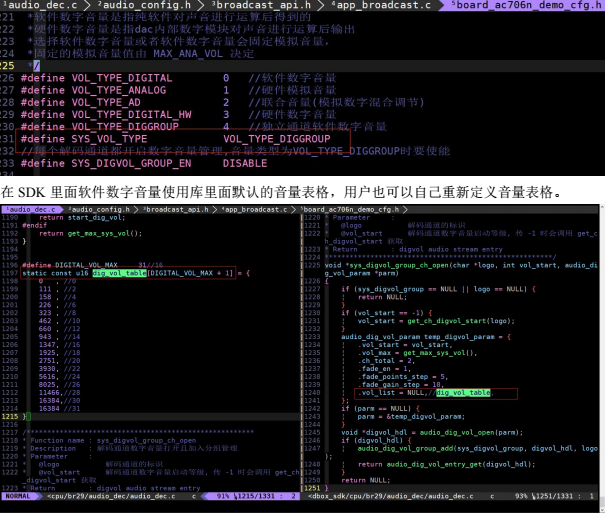This screenshot has width=605, height=513.
Task: Click the 16384 entry commented //31
Action: pos(49,408)
